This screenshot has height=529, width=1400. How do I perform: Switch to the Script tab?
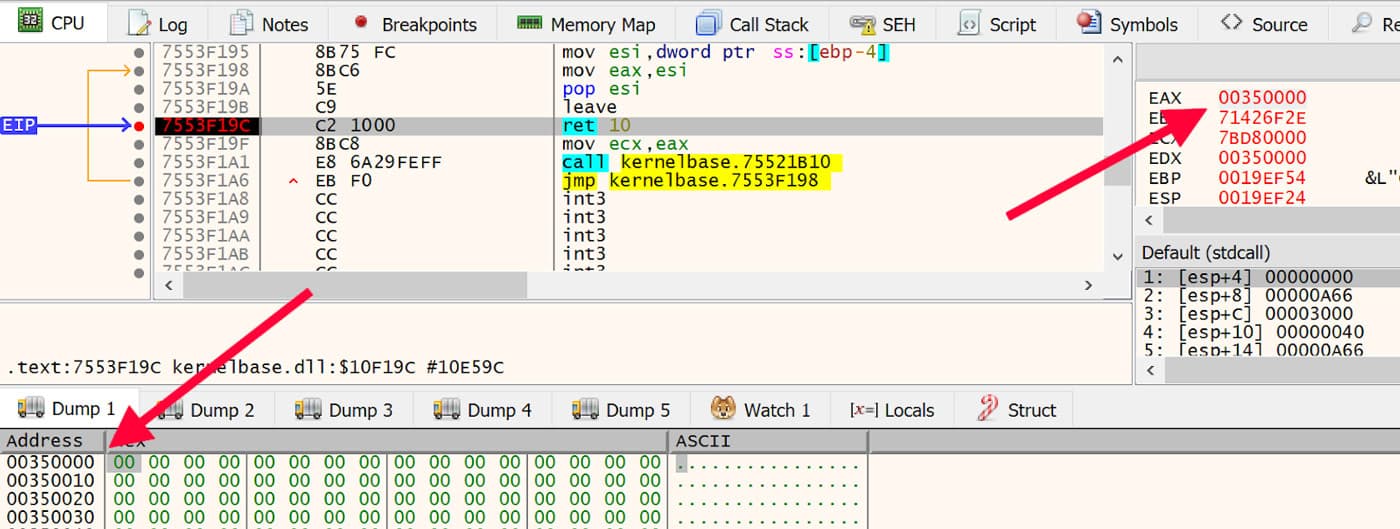997,24
